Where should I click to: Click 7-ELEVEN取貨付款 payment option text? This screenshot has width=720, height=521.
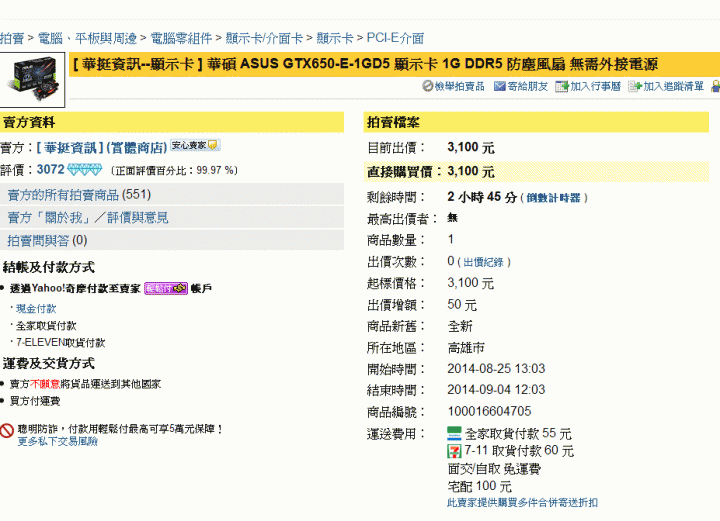pos(61,343)
